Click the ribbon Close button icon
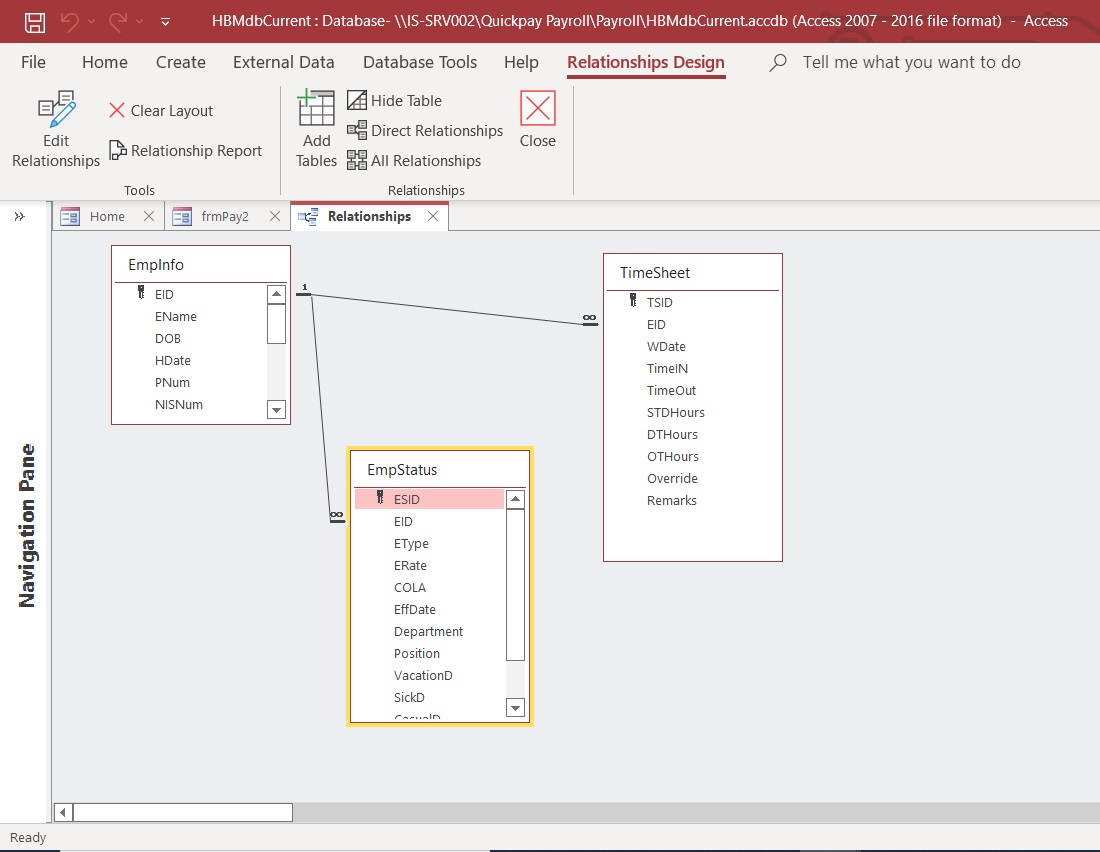The height and width of the screenshot is (852, 1100). 537,108
